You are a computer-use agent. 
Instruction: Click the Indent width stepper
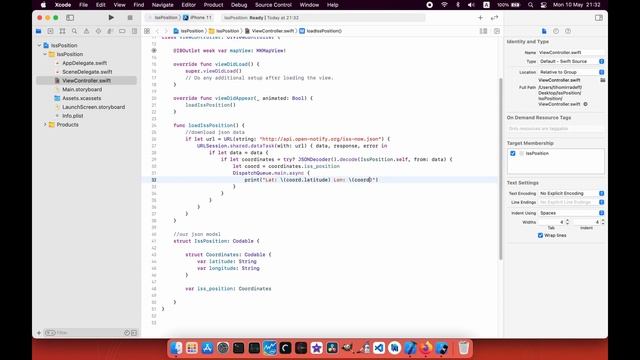603,222
